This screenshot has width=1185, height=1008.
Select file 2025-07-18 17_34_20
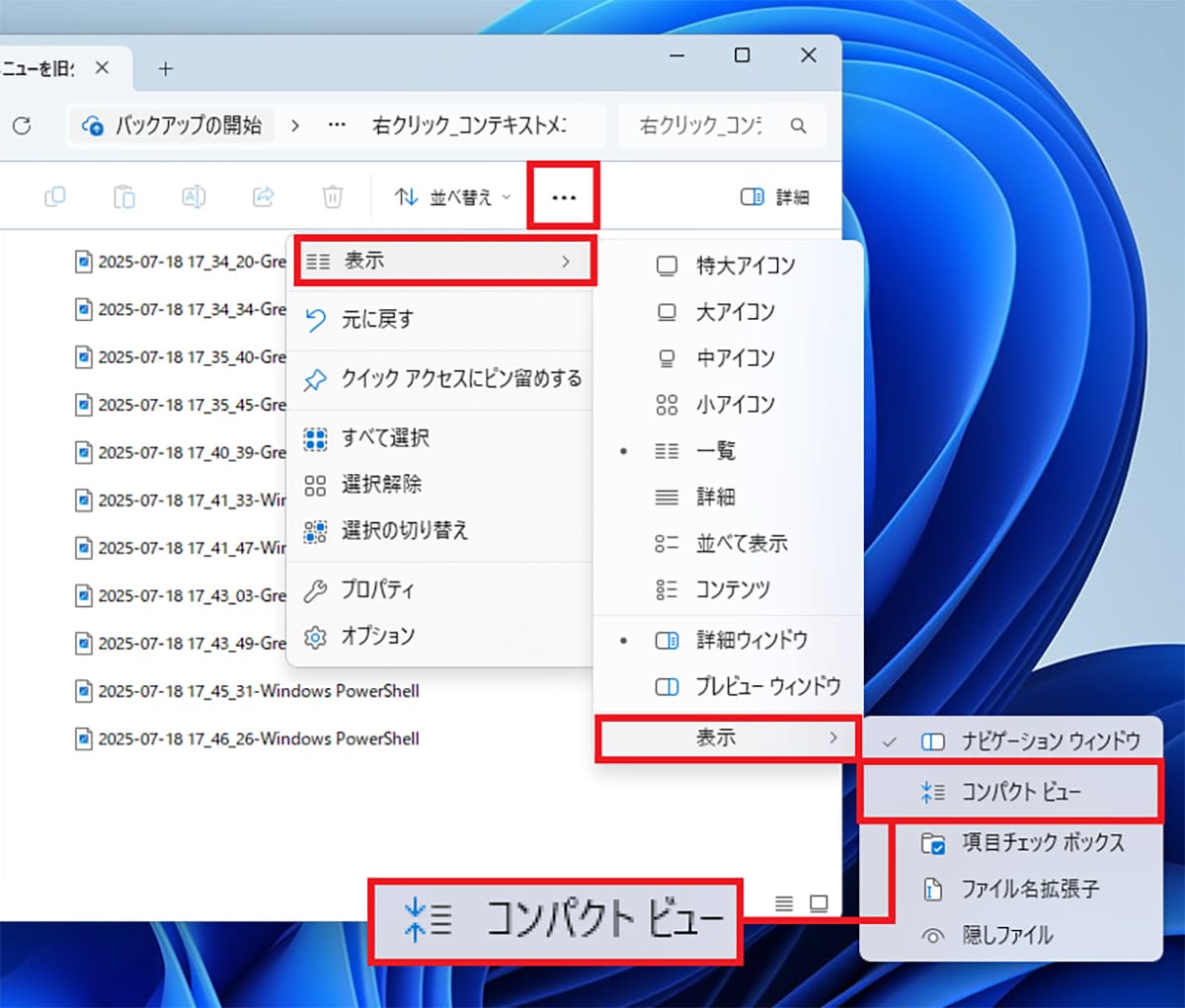[x=181, y=262]
